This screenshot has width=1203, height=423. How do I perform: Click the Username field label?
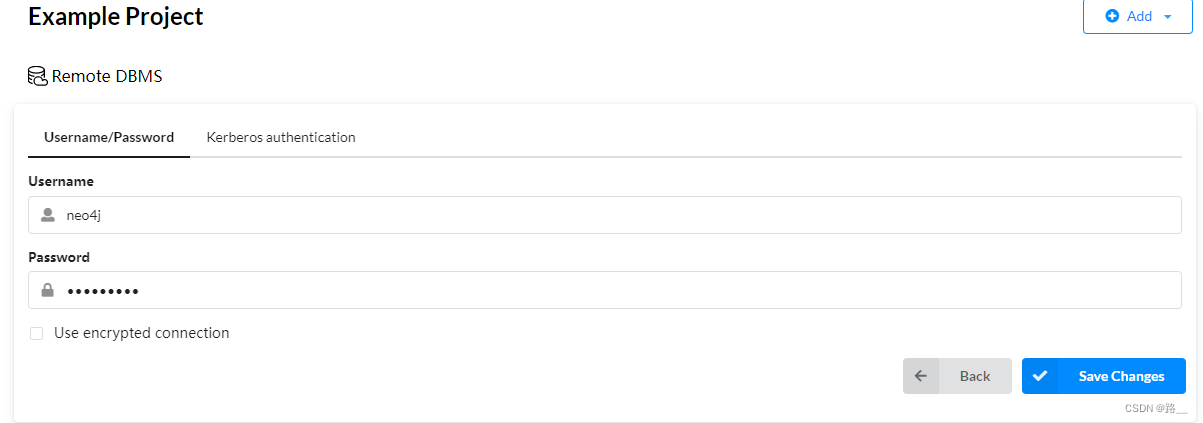(61, 181)
